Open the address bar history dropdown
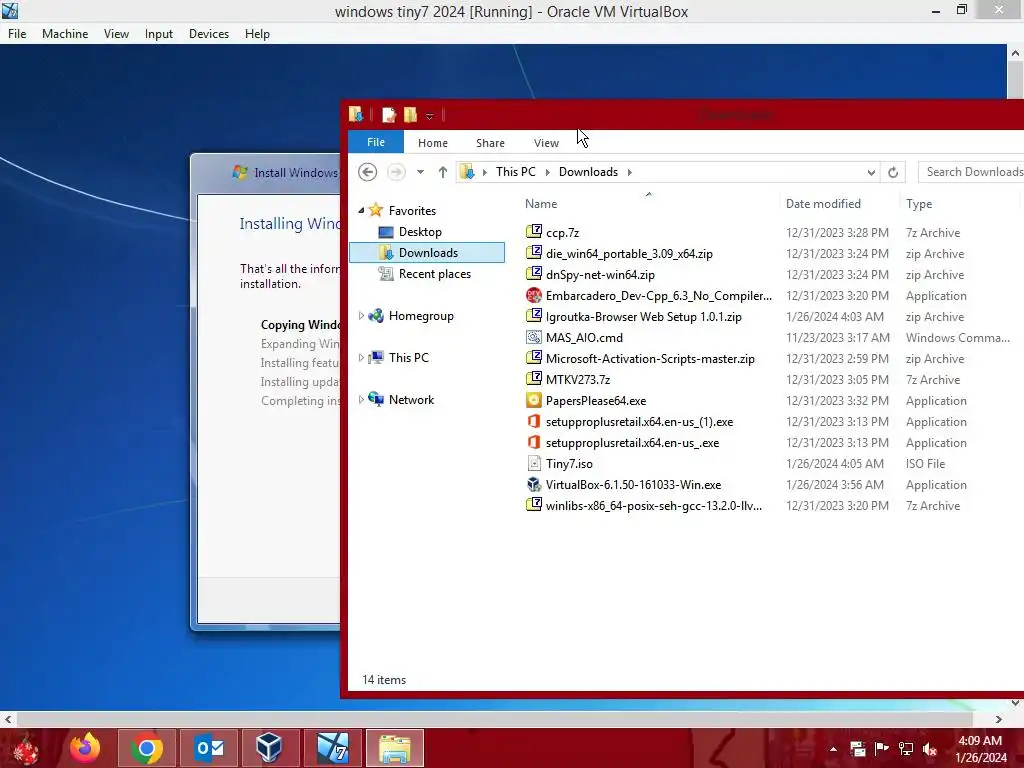1024x768 pixels. 871,172
